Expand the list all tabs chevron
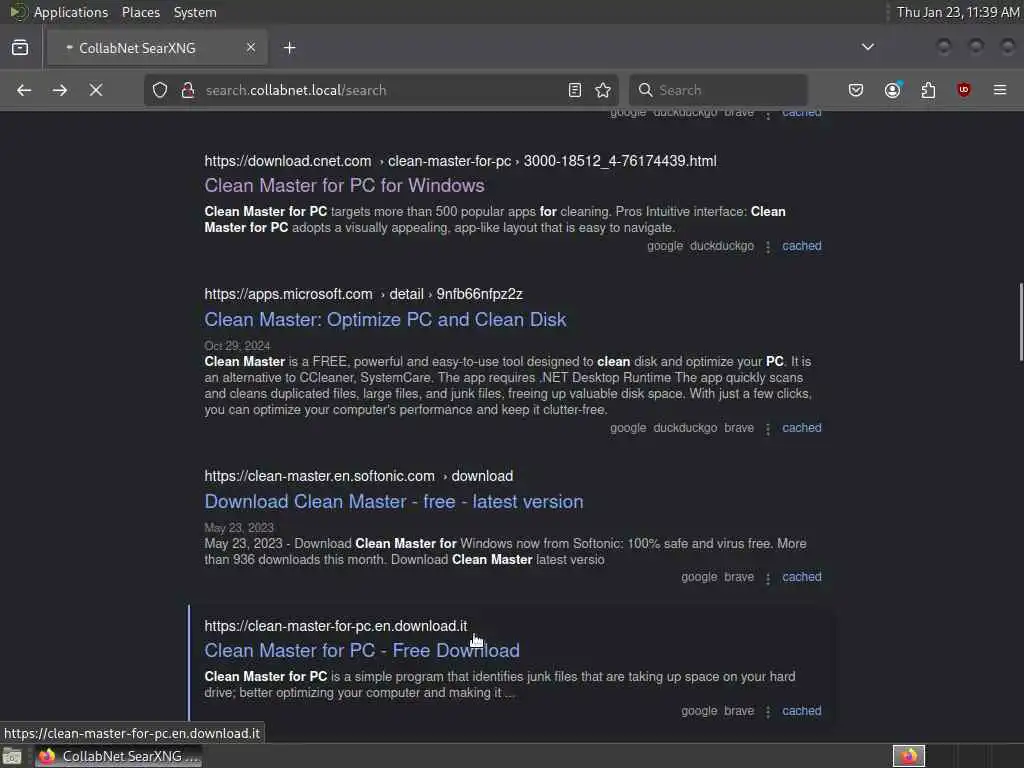The height and width of the screenshot is (768, 1024). click(x=867, y=47)
